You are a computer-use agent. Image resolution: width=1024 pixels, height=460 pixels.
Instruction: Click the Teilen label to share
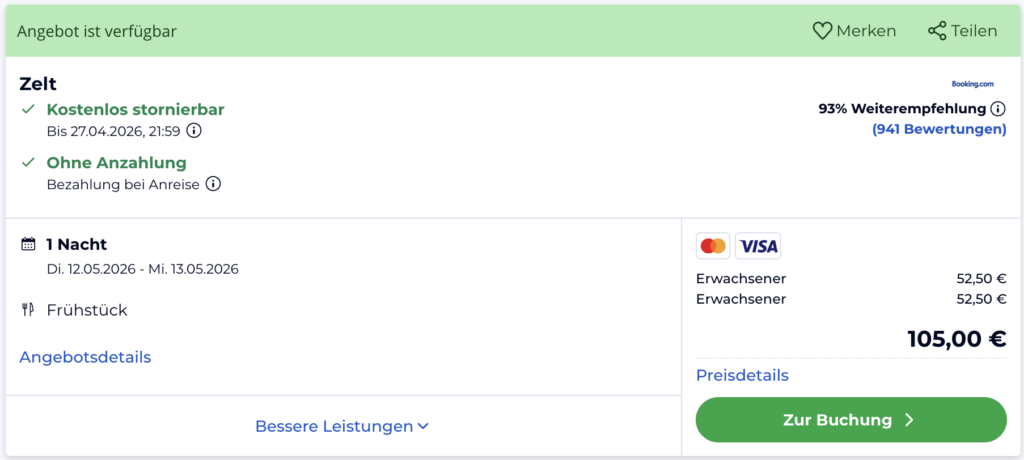tap(974, 31)
